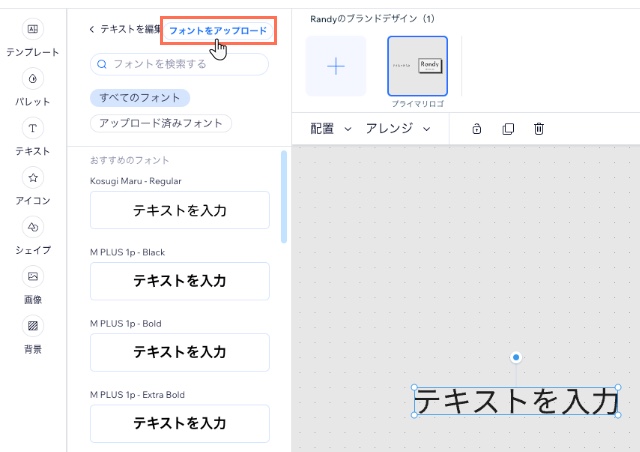Click the lock icon in toolbar
Screen dimensions: 640x452
click(477, 129)
